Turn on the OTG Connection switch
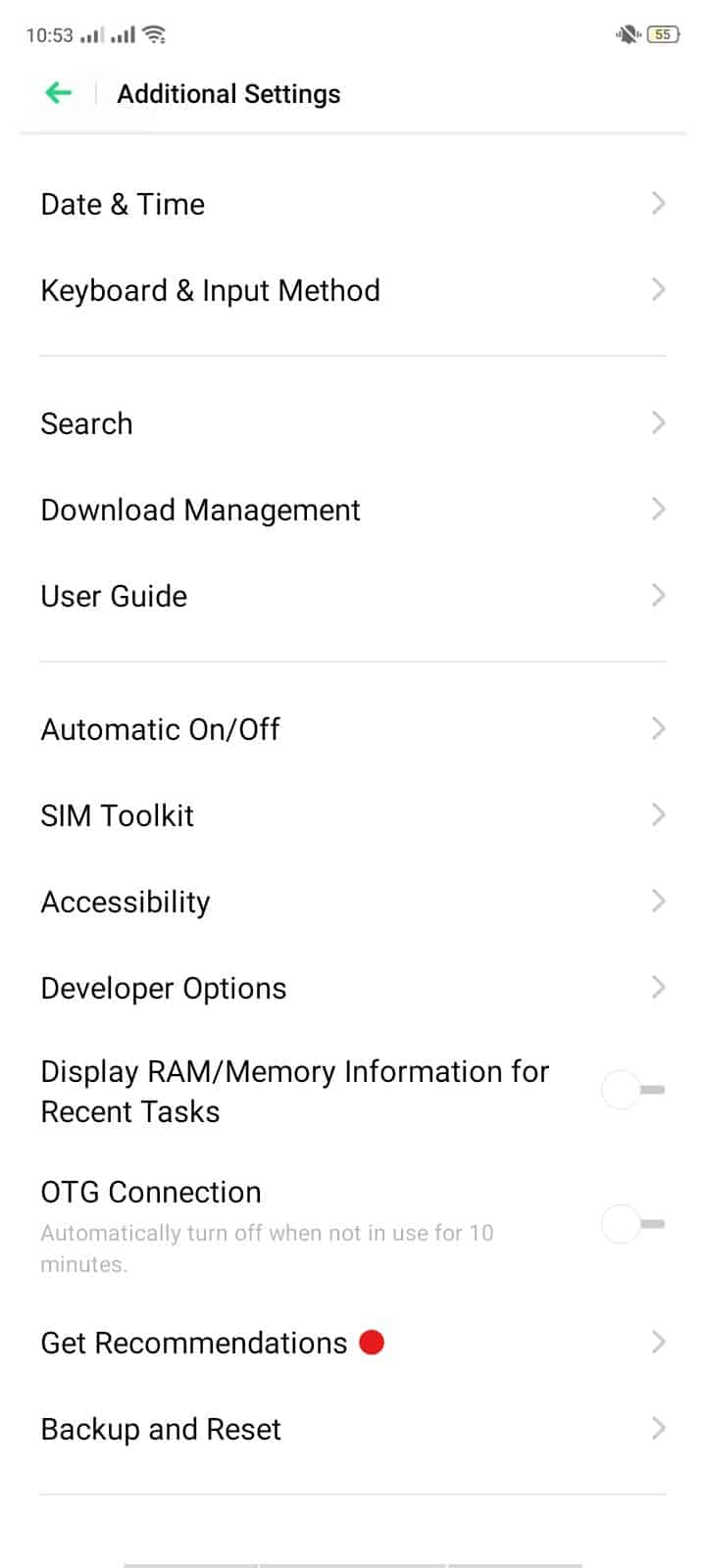706x1568 pixels. [x=633, y=1225]
